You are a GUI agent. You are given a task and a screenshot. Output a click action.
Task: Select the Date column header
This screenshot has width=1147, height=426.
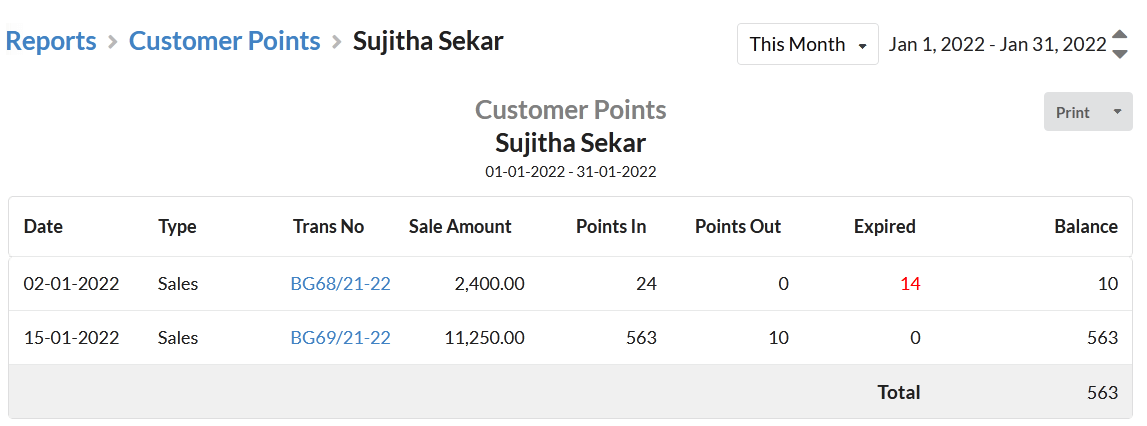(x=43, y=226)
